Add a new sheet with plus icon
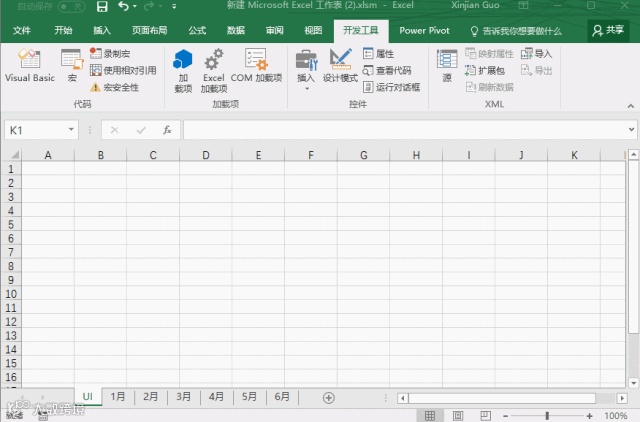Screen dimensions: 640x422 (x=329, y=398)
